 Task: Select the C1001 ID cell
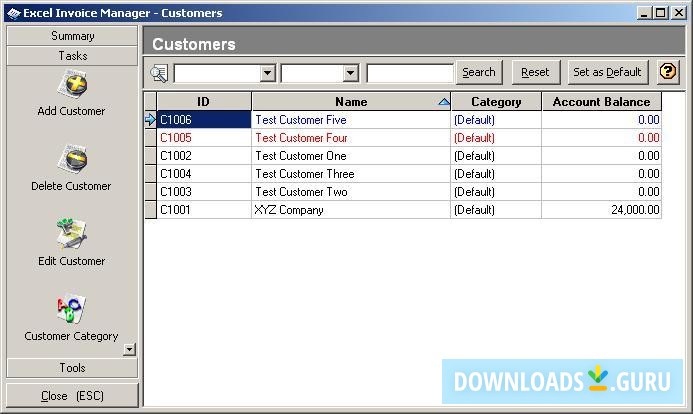[x=204, y=210]
